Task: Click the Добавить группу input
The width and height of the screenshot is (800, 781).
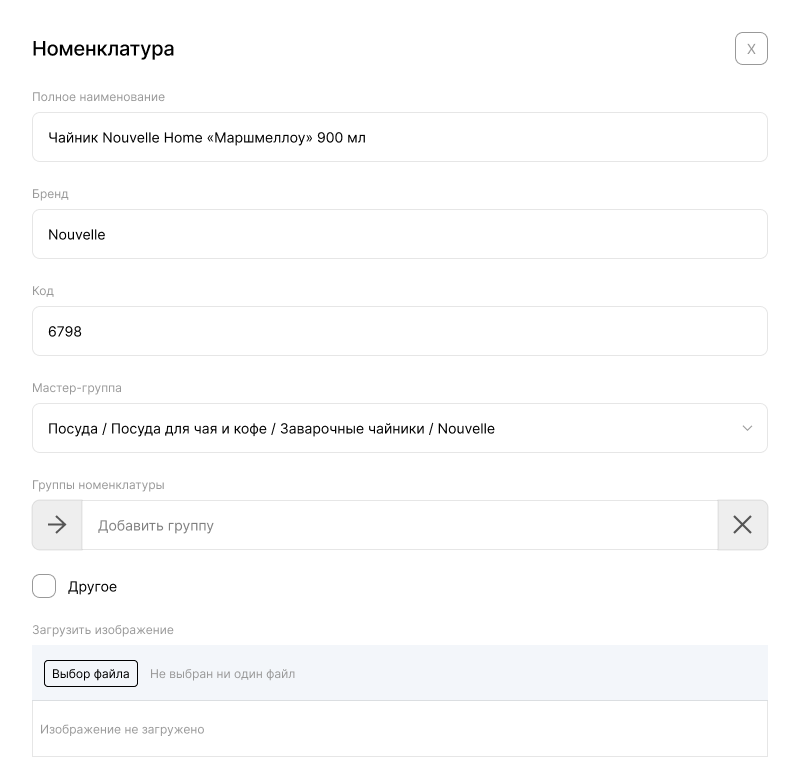Action: tap(400, 525)
